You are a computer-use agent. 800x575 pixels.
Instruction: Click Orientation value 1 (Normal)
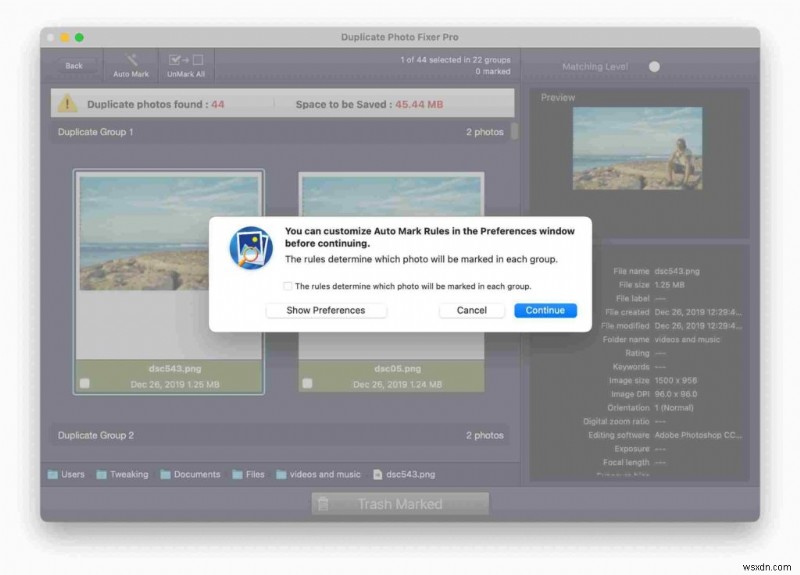[x=674, y=408]
